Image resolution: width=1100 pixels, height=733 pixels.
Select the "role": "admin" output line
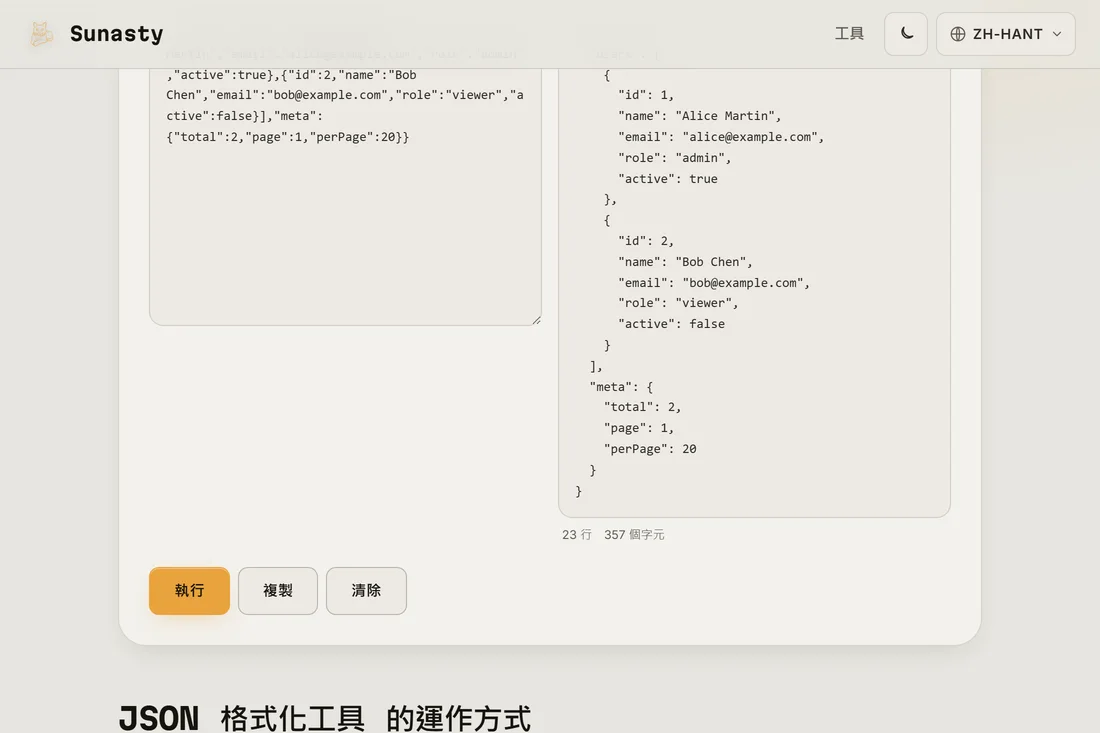coord(674,158)
